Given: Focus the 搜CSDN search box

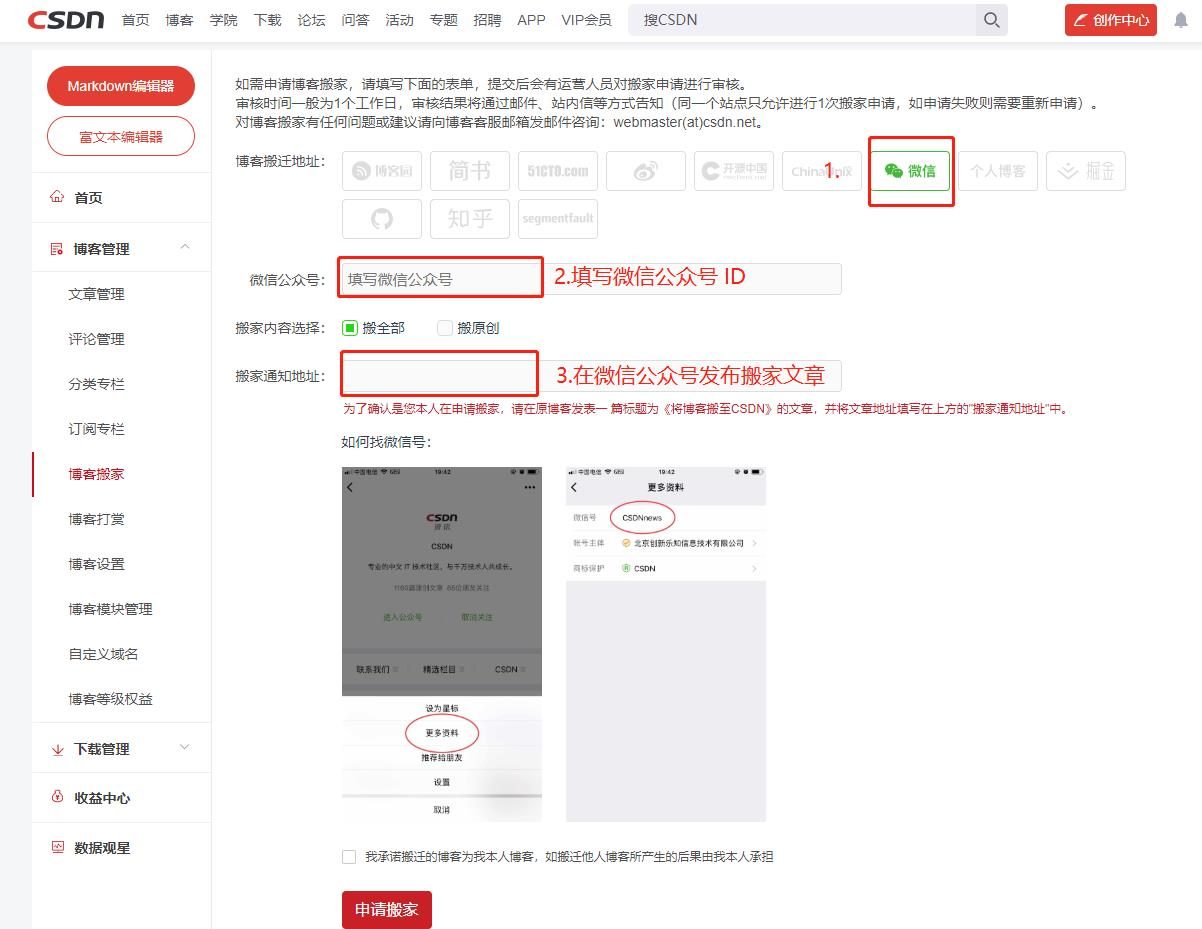Looking at the screenshot, I should tap(802, 20).
